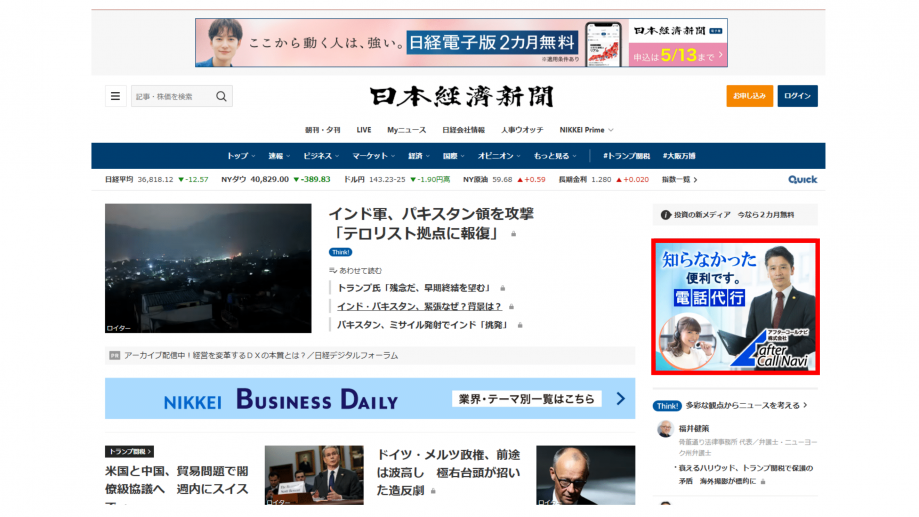Open the #大阪万博 hashtag link
This screenshot has width=919, height=517.
tap(679, 156)
